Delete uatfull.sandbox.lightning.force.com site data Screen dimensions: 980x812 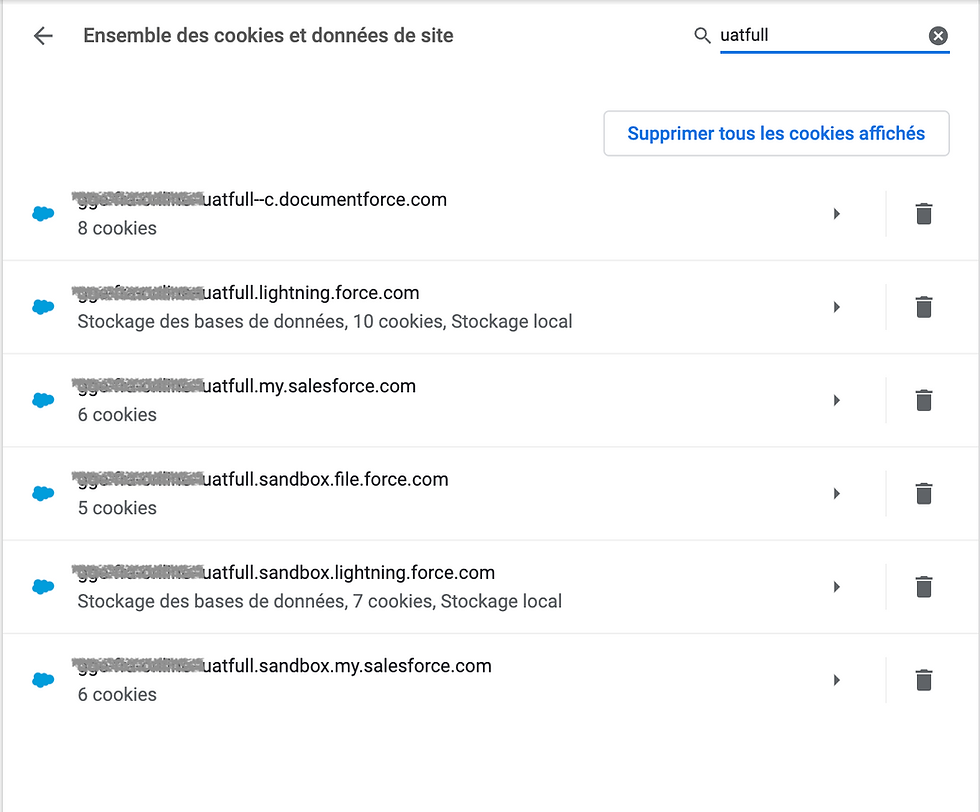tap(924, 586)
